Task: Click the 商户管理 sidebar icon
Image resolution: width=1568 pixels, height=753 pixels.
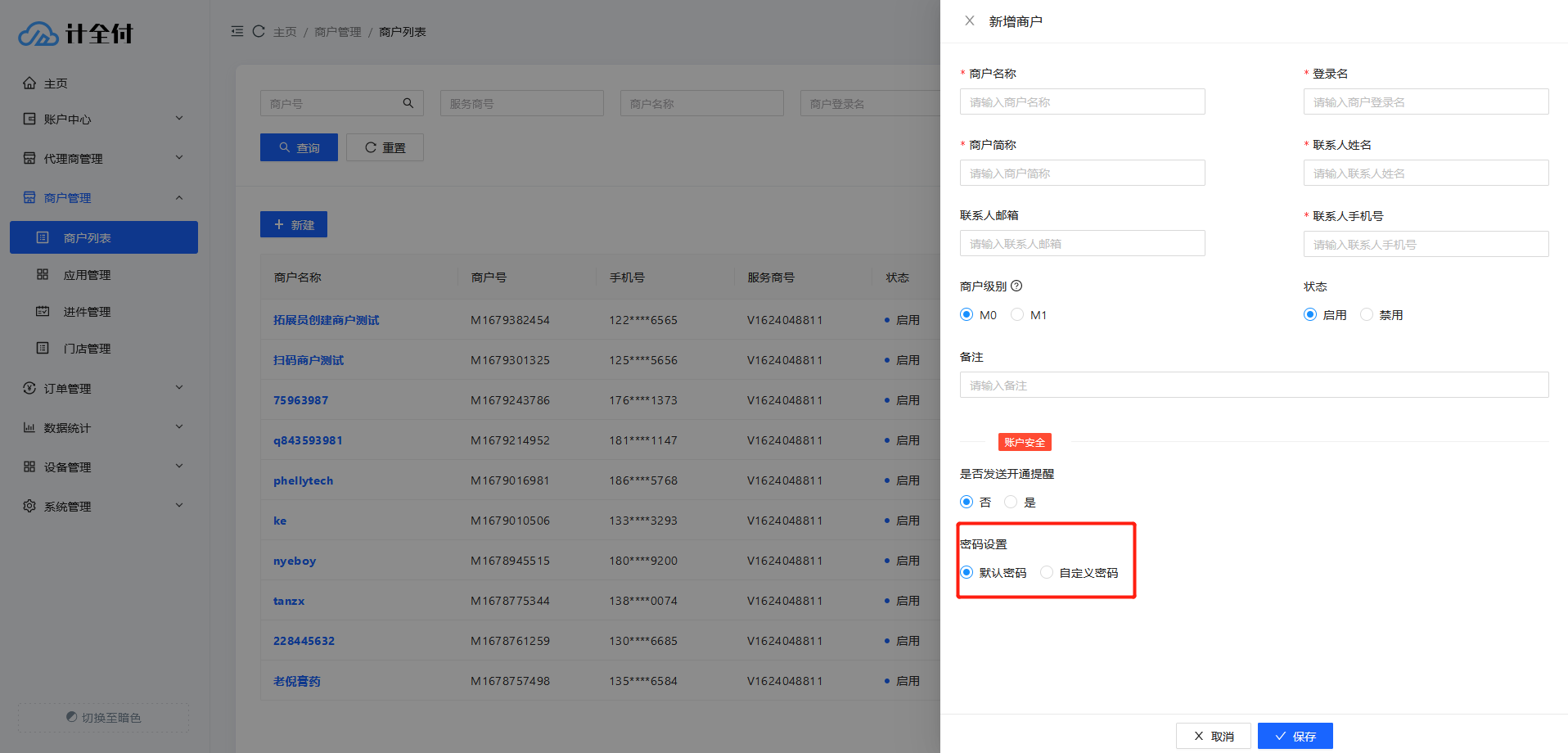Action: pos(29,197)
